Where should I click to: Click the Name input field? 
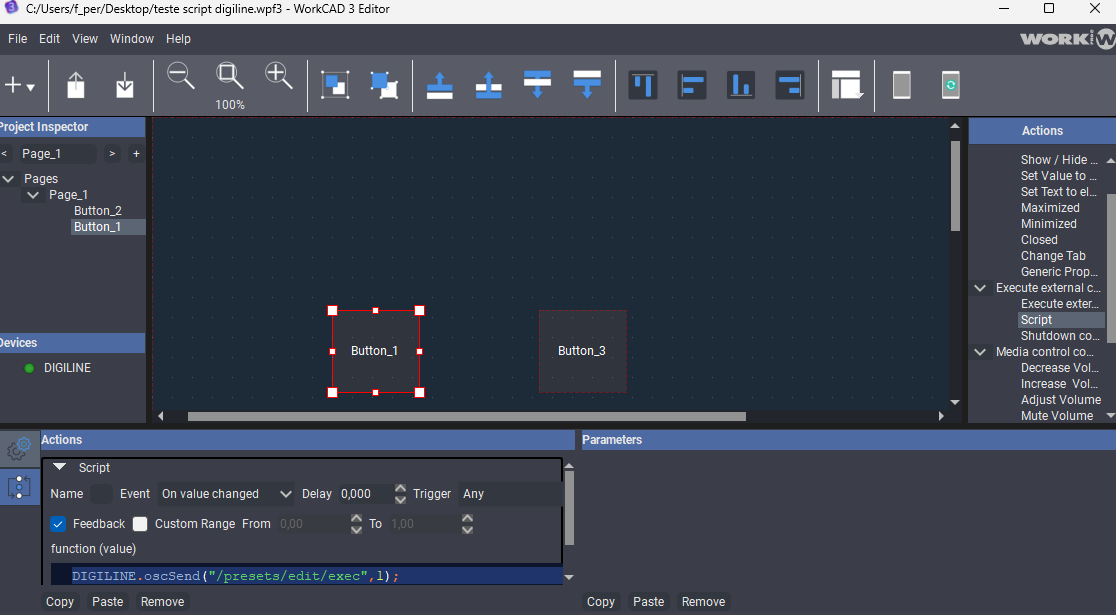click(102, 494)
